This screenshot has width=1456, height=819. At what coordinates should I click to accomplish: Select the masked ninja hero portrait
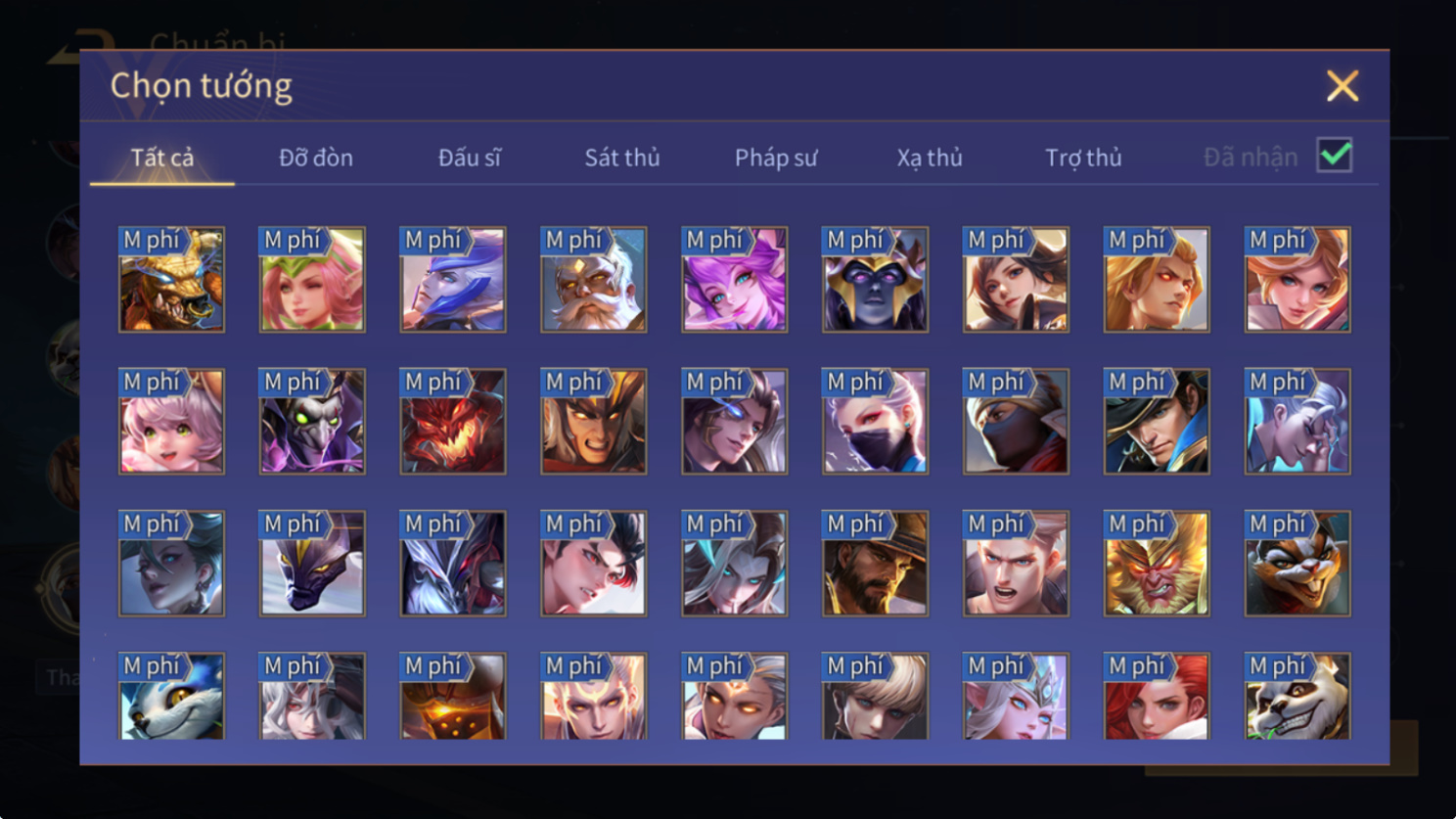pos(1016,422)
